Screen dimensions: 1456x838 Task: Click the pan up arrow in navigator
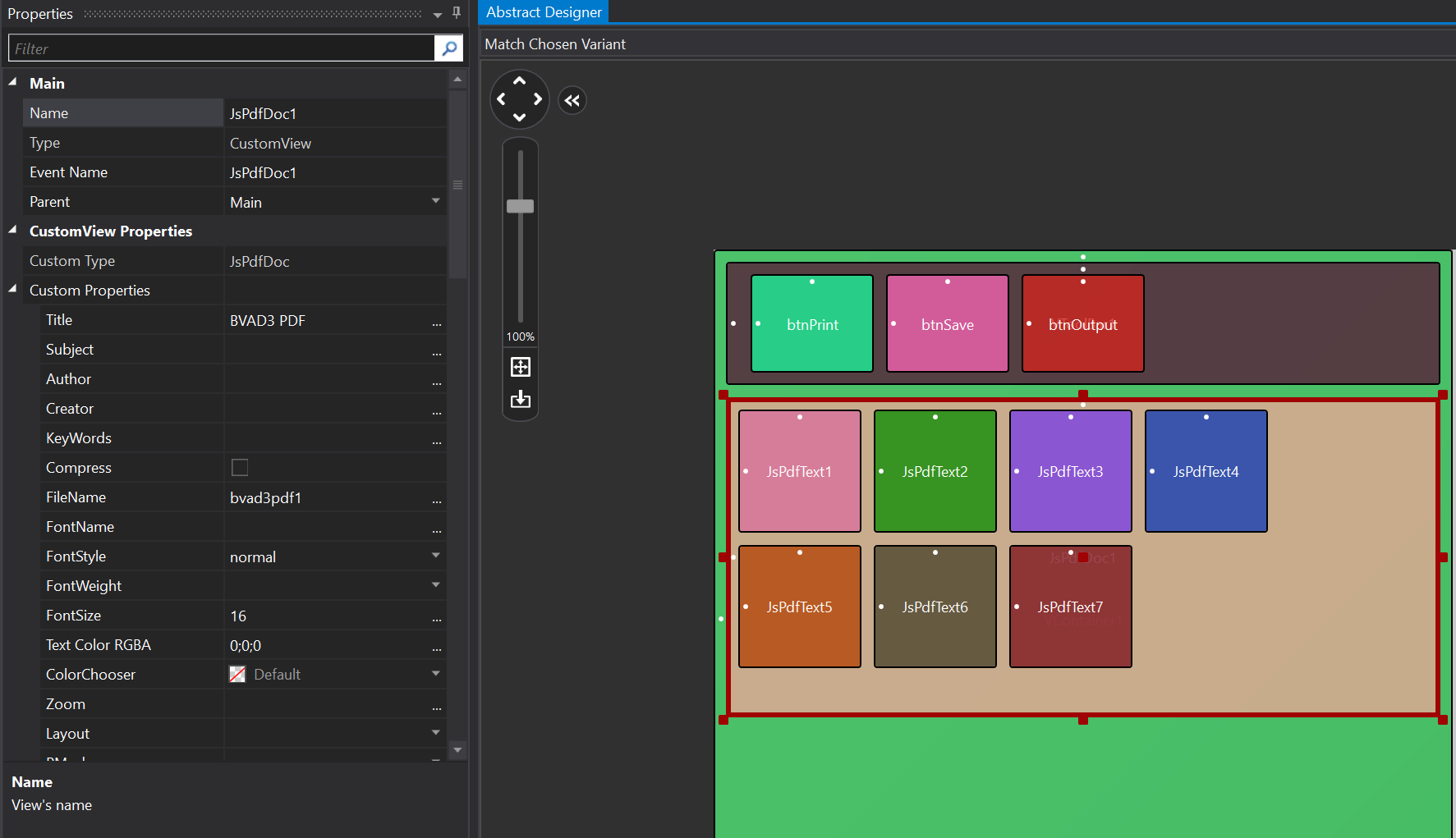[x=519, y=80]
